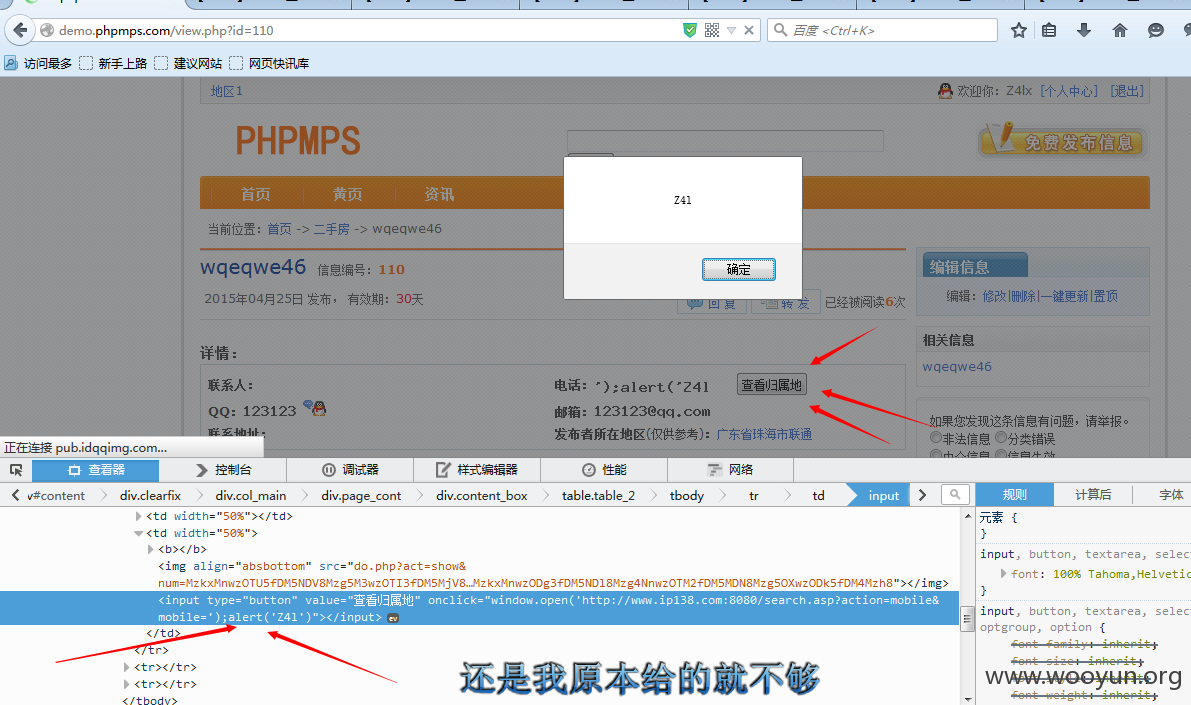
Task: Click the 一键更新 link
Action: [1063, 296]
